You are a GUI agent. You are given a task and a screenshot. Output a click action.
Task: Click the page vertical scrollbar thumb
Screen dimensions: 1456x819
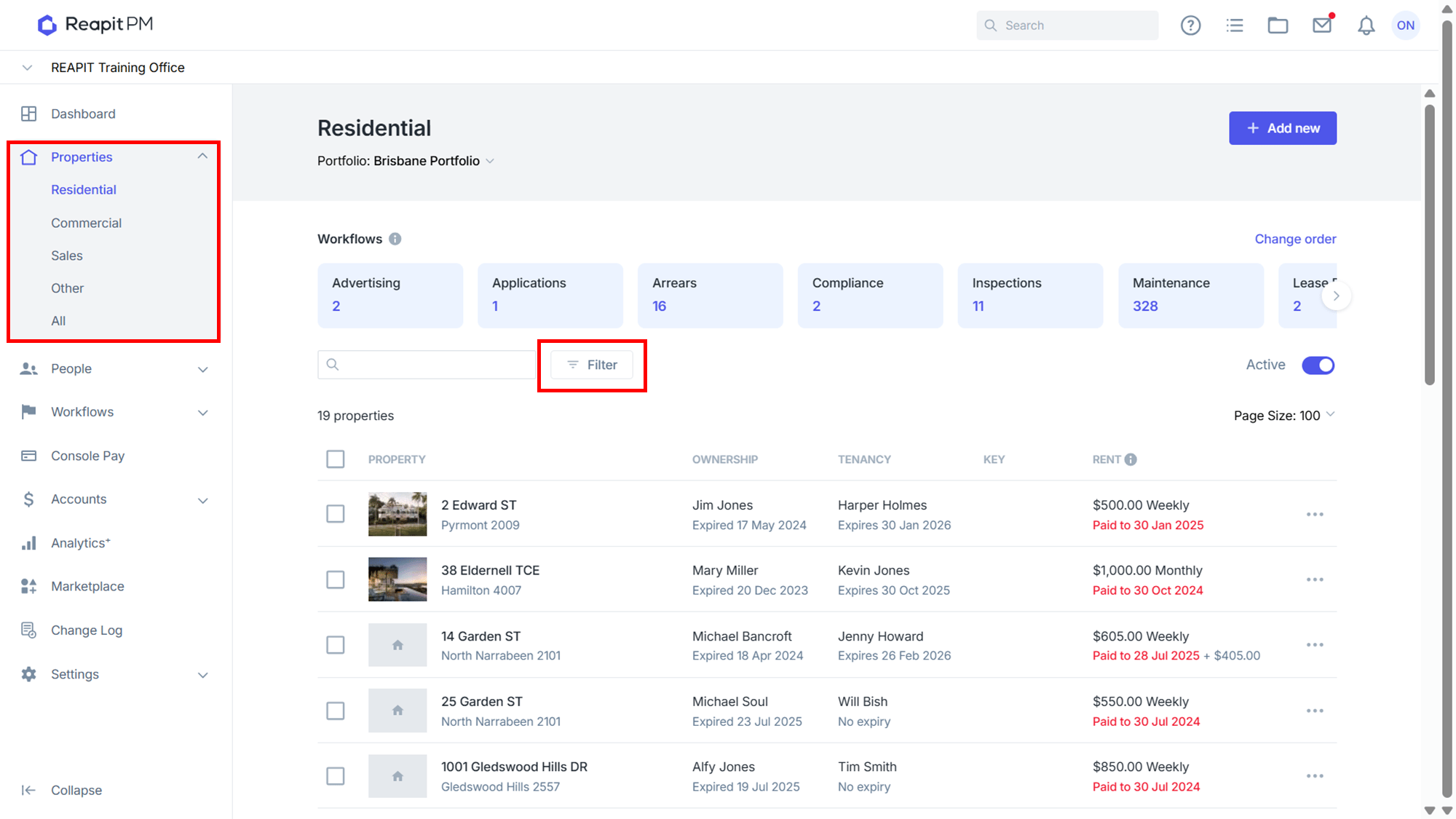pyautogui.click(x=1430, y=244)
